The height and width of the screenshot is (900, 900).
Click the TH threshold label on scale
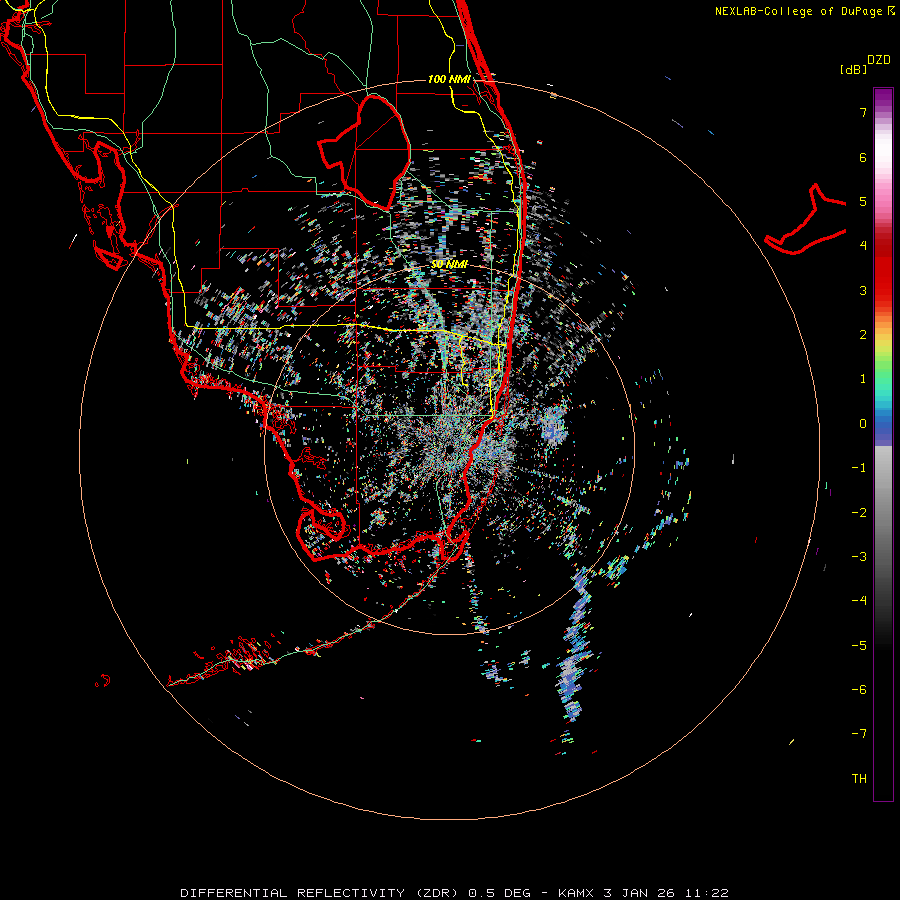click(x=859, y=779)
